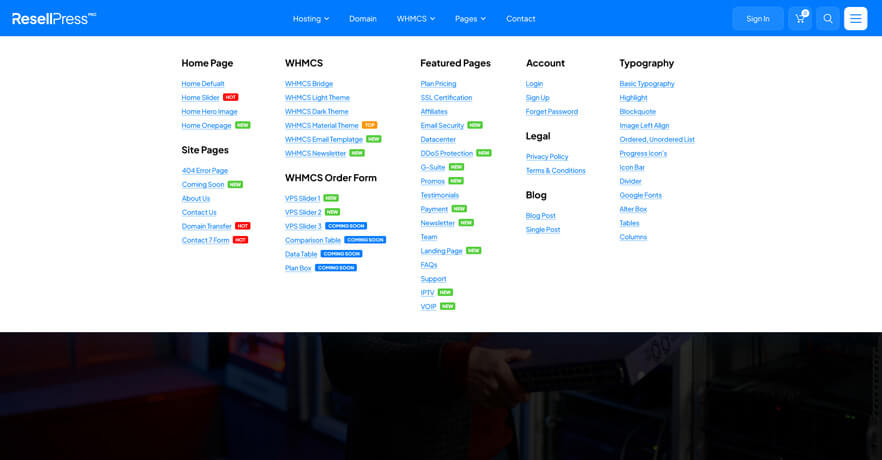Viewport: 882px width, 460px height.
Task: Open VOIP link
Action: coord(429,307)
